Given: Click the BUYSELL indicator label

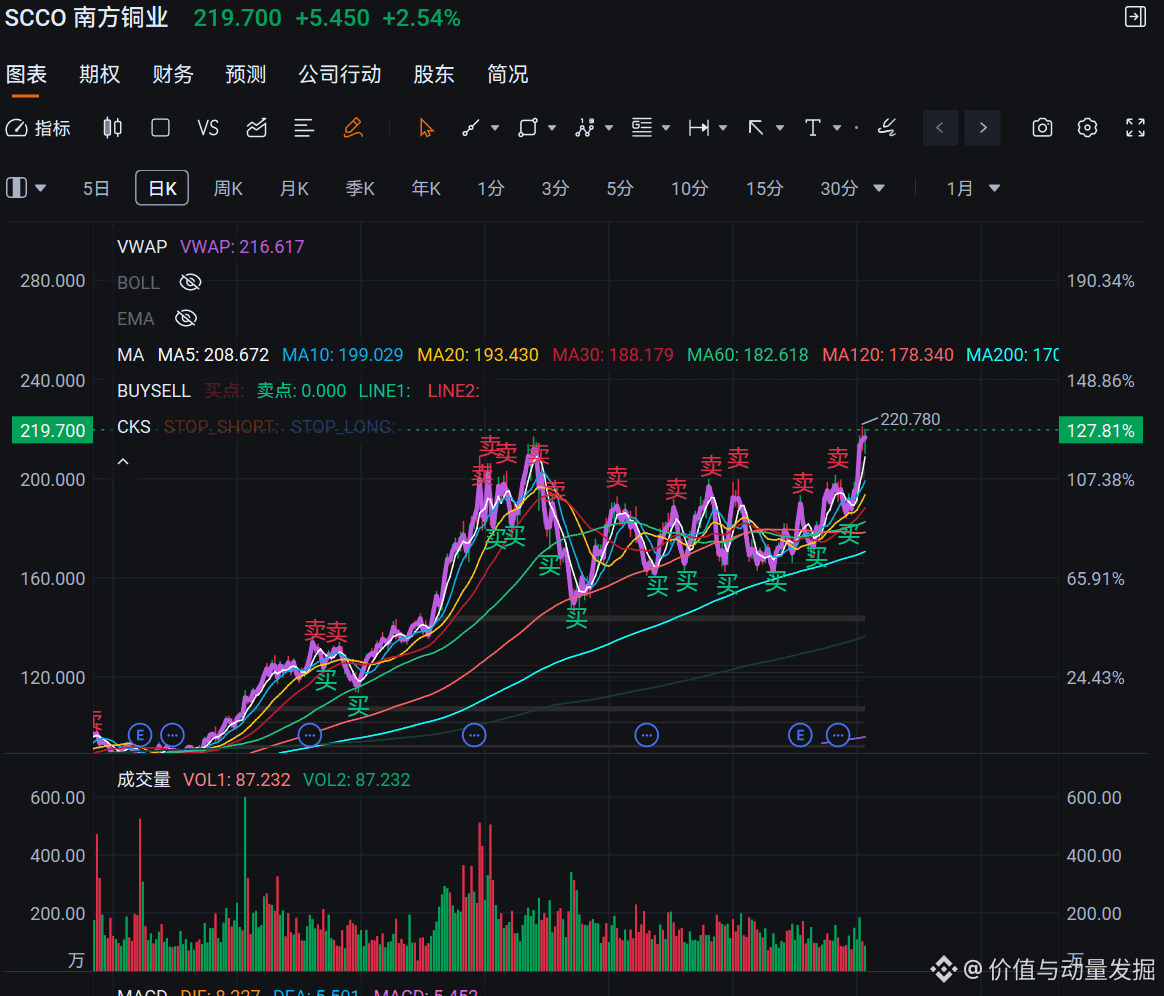Looking at the screenshot, I should [x=154, y=390].
